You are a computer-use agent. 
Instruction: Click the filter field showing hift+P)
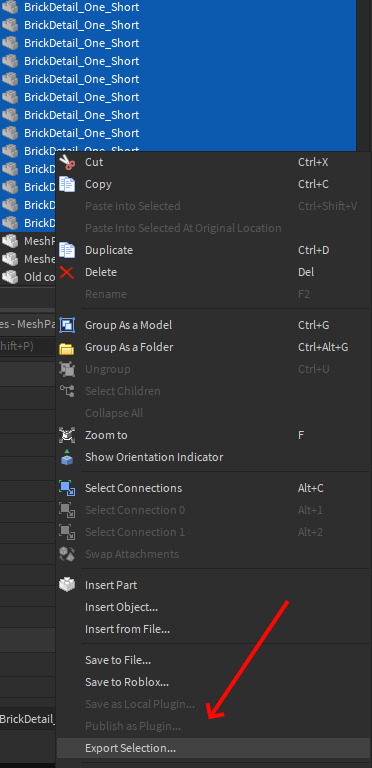28,346
